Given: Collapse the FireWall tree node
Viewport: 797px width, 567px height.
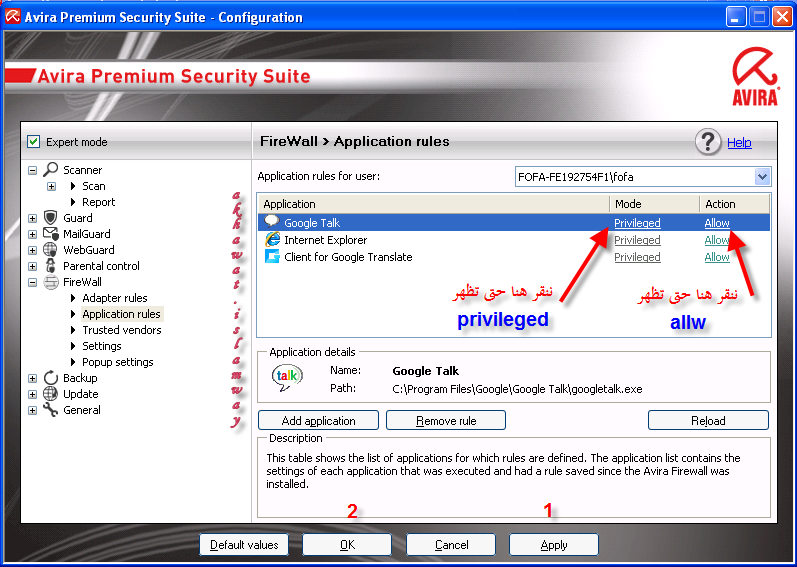Looking at the screenshot, I should tap(33, 282).
